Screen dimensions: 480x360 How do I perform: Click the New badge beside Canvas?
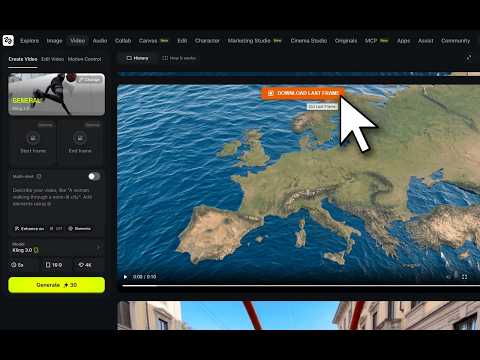click(164, 41)
